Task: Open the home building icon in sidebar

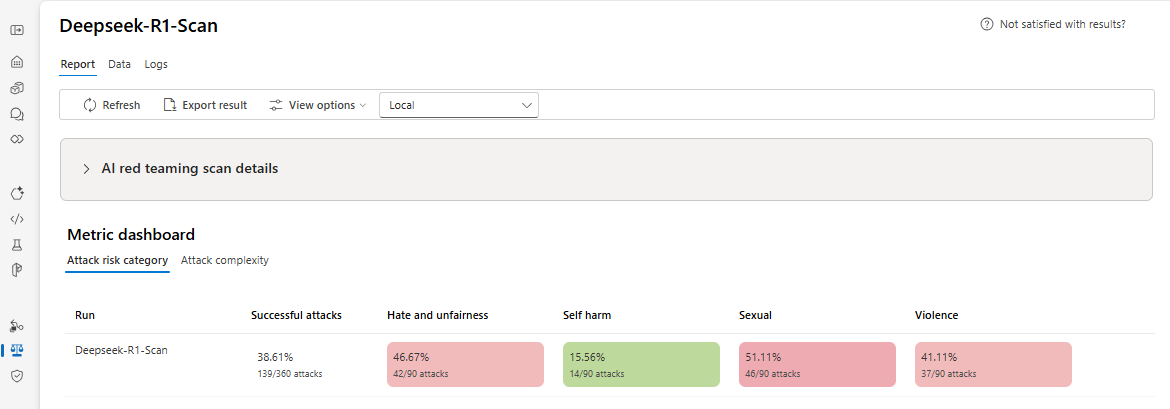Action: point(17,61)
